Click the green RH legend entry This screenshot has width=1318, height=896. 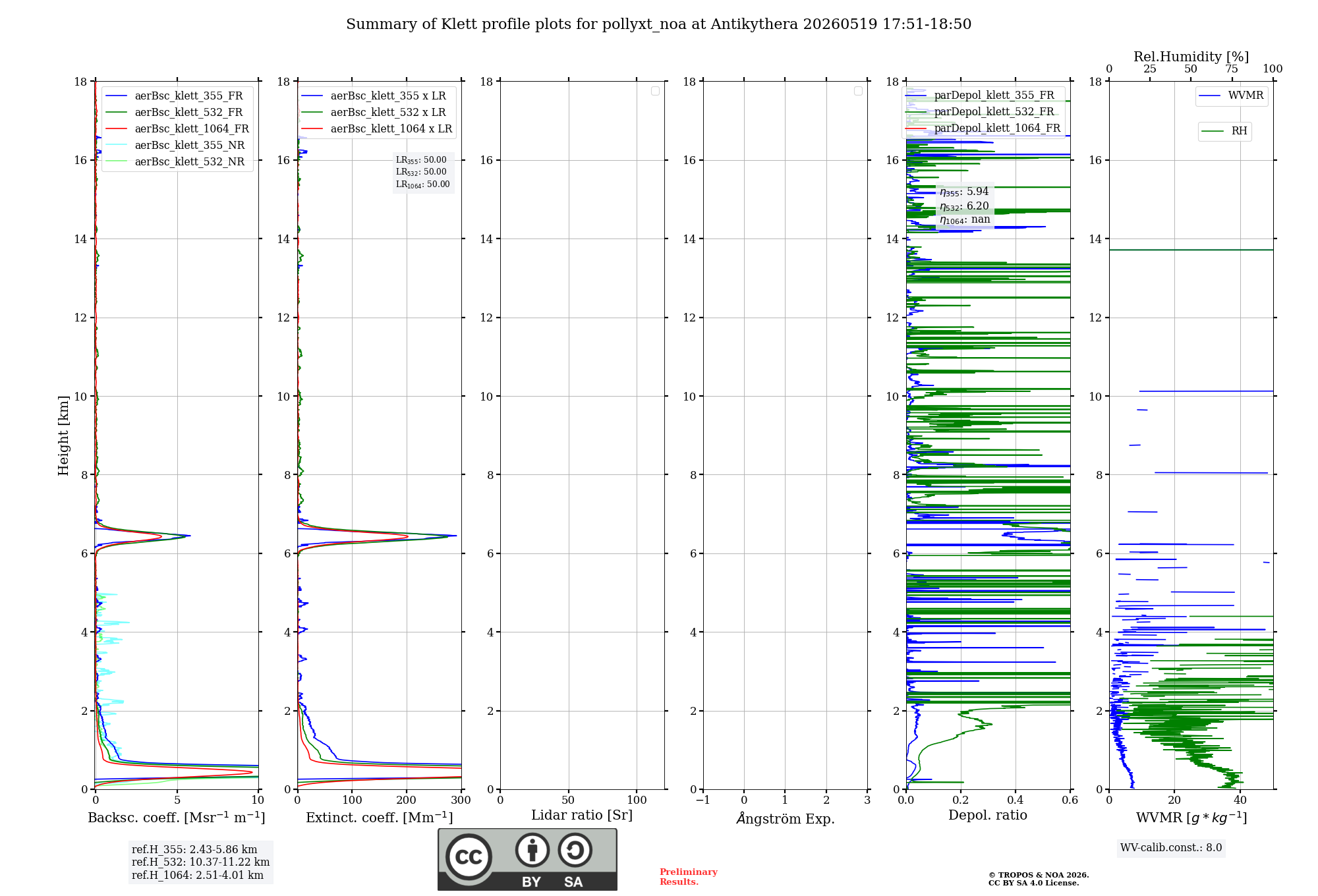(x=1224, y=131)
